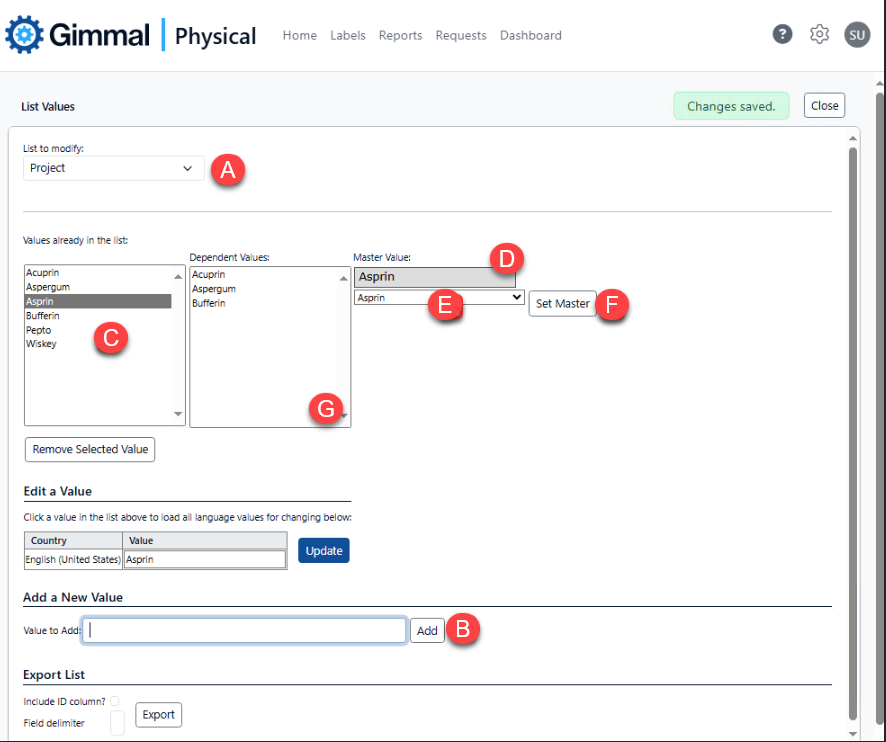Open the Home menu

pyautogui.click(x=299, y=35)
